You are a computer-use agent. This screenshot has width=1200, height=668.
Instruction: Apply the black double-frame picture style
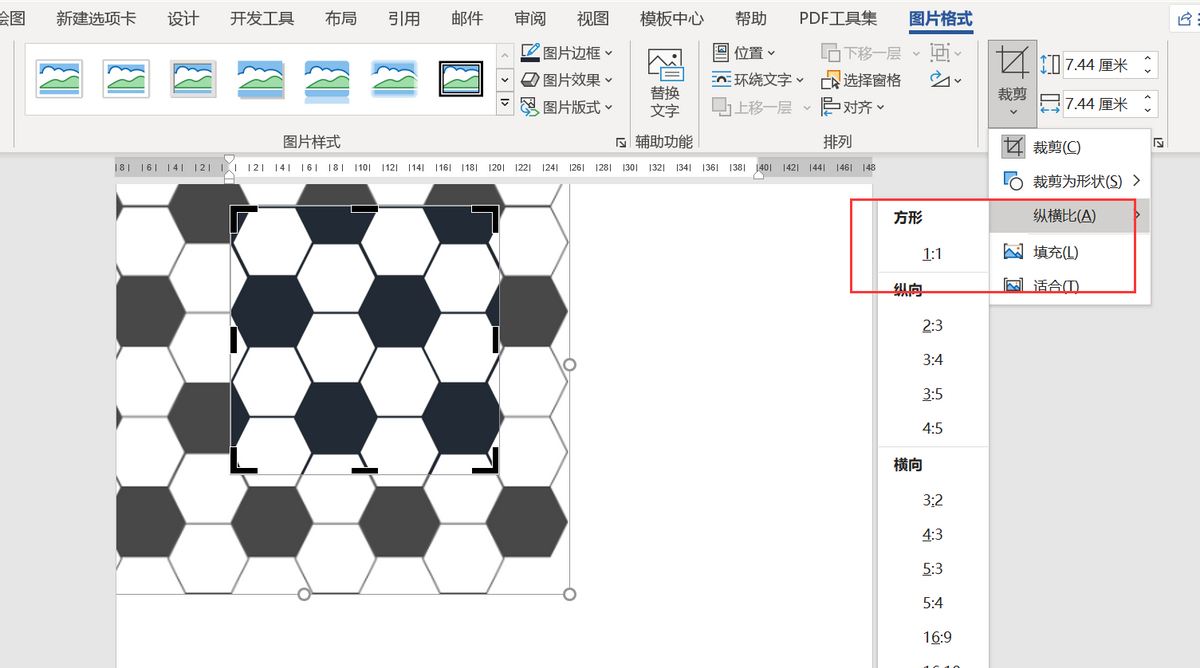pyautogui.click(x=461, y=78)
